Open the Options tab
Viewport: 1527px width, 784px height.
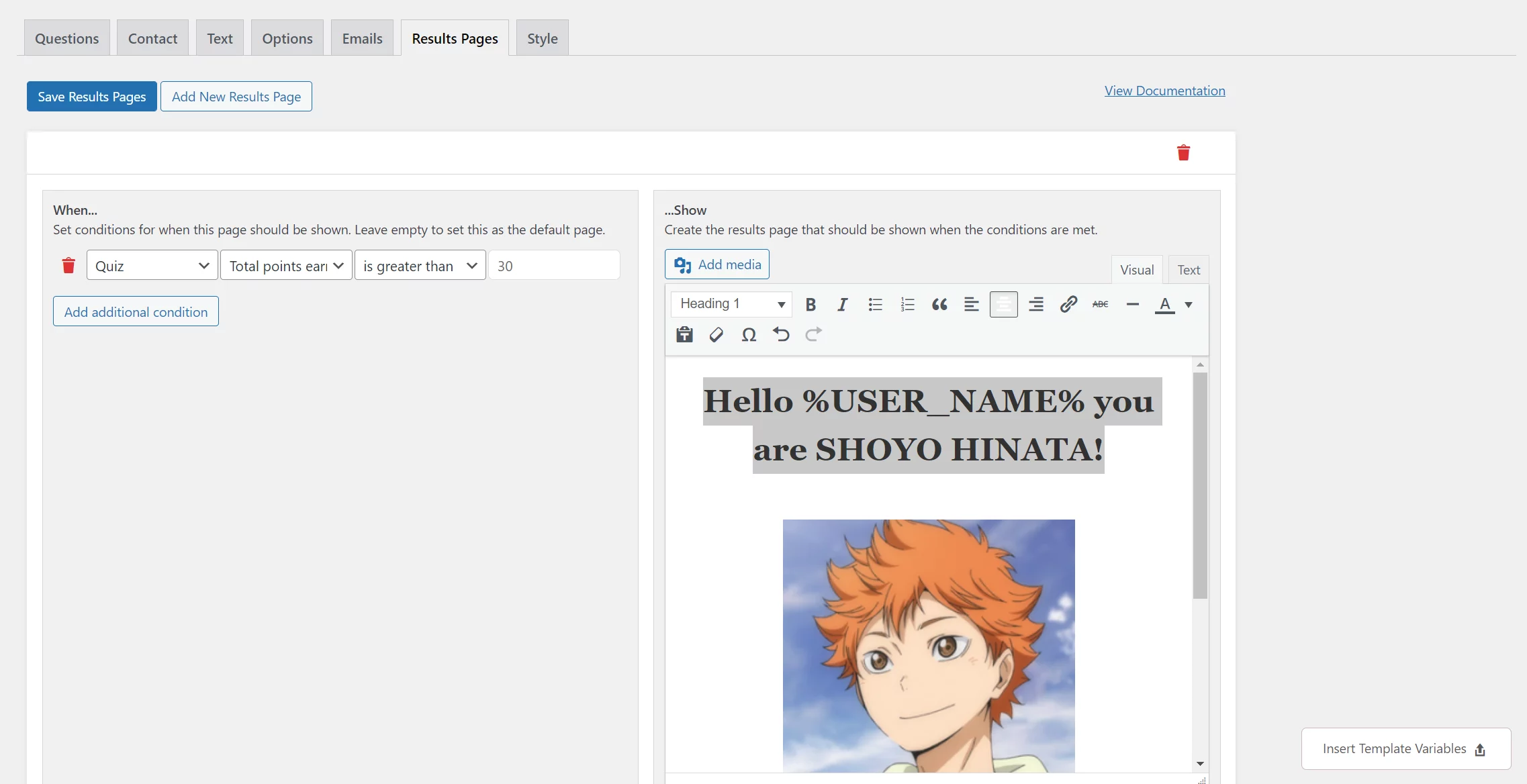[x=287, y=38]
